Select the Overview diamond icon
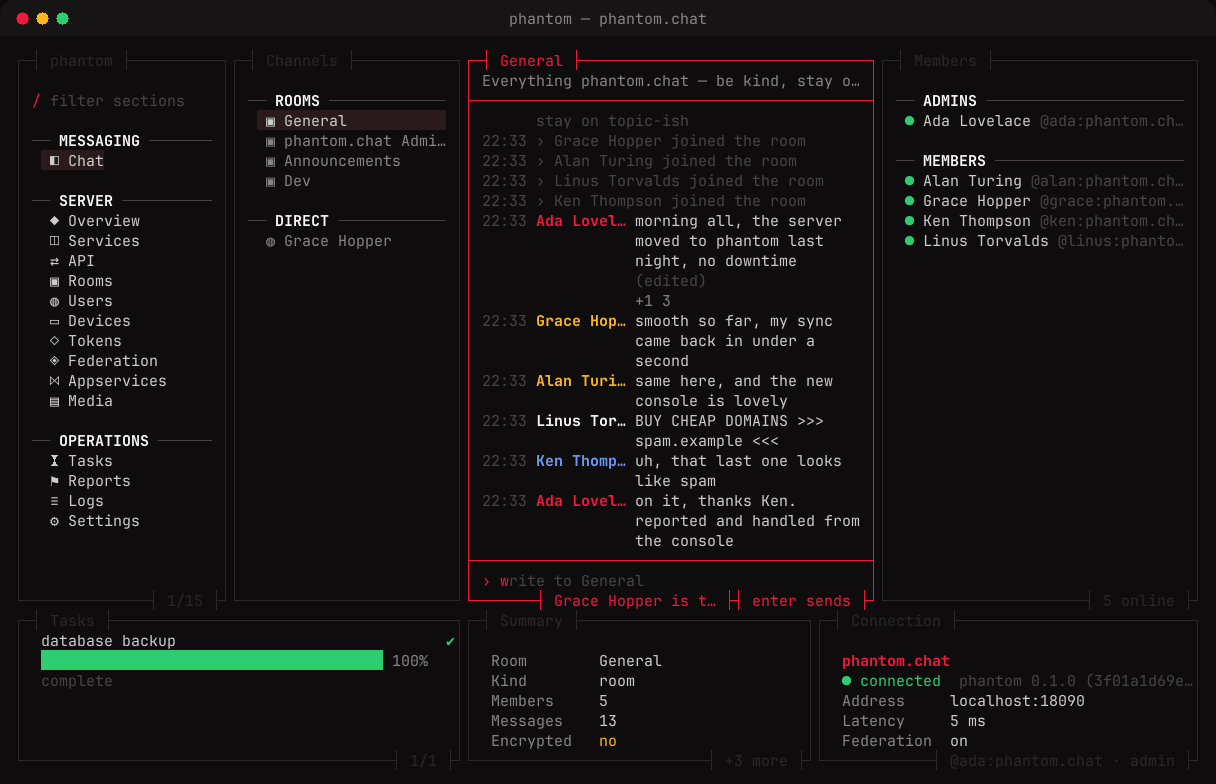 54,221
